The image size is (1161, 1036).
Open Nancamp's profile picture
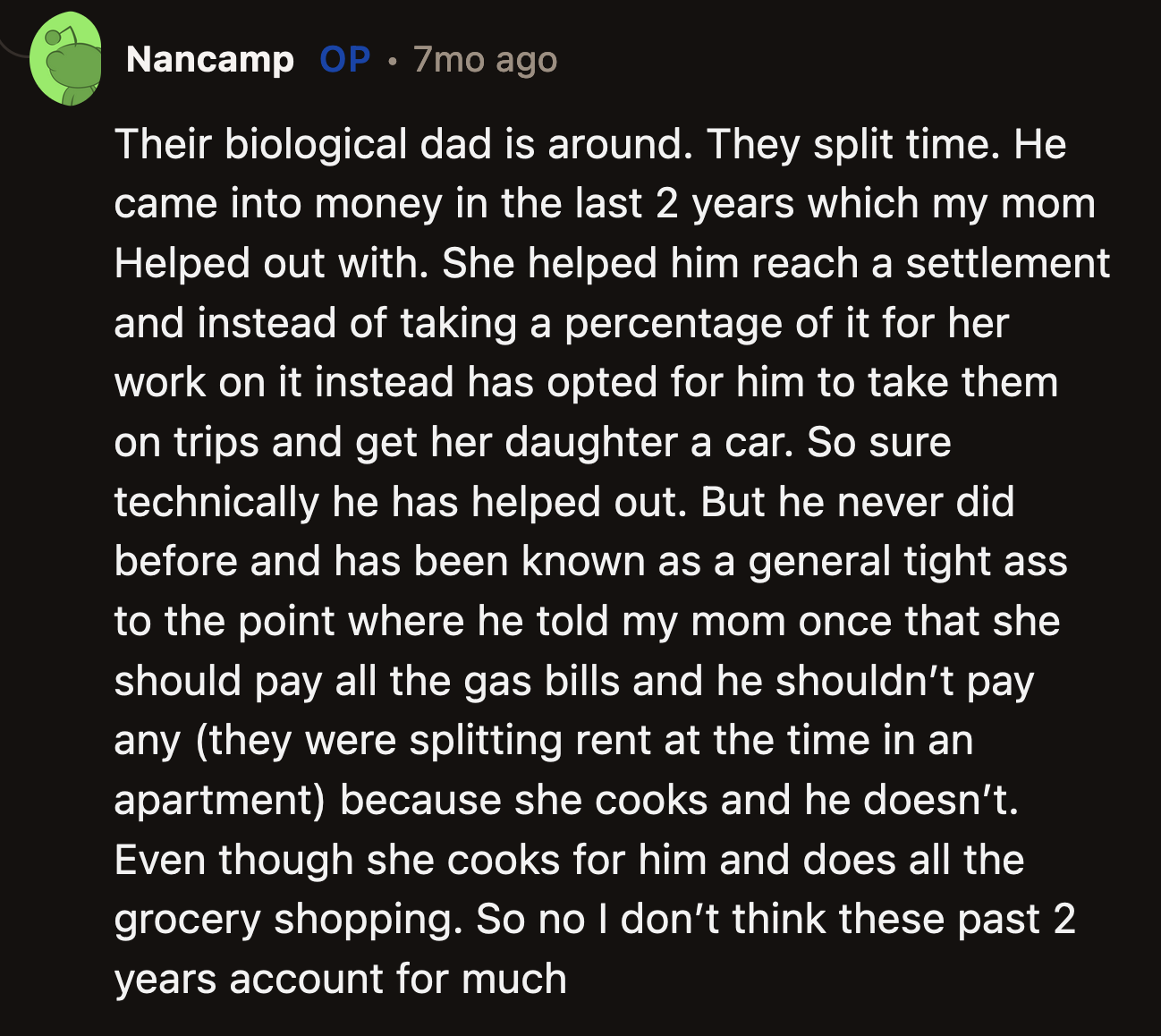[67, 58]
